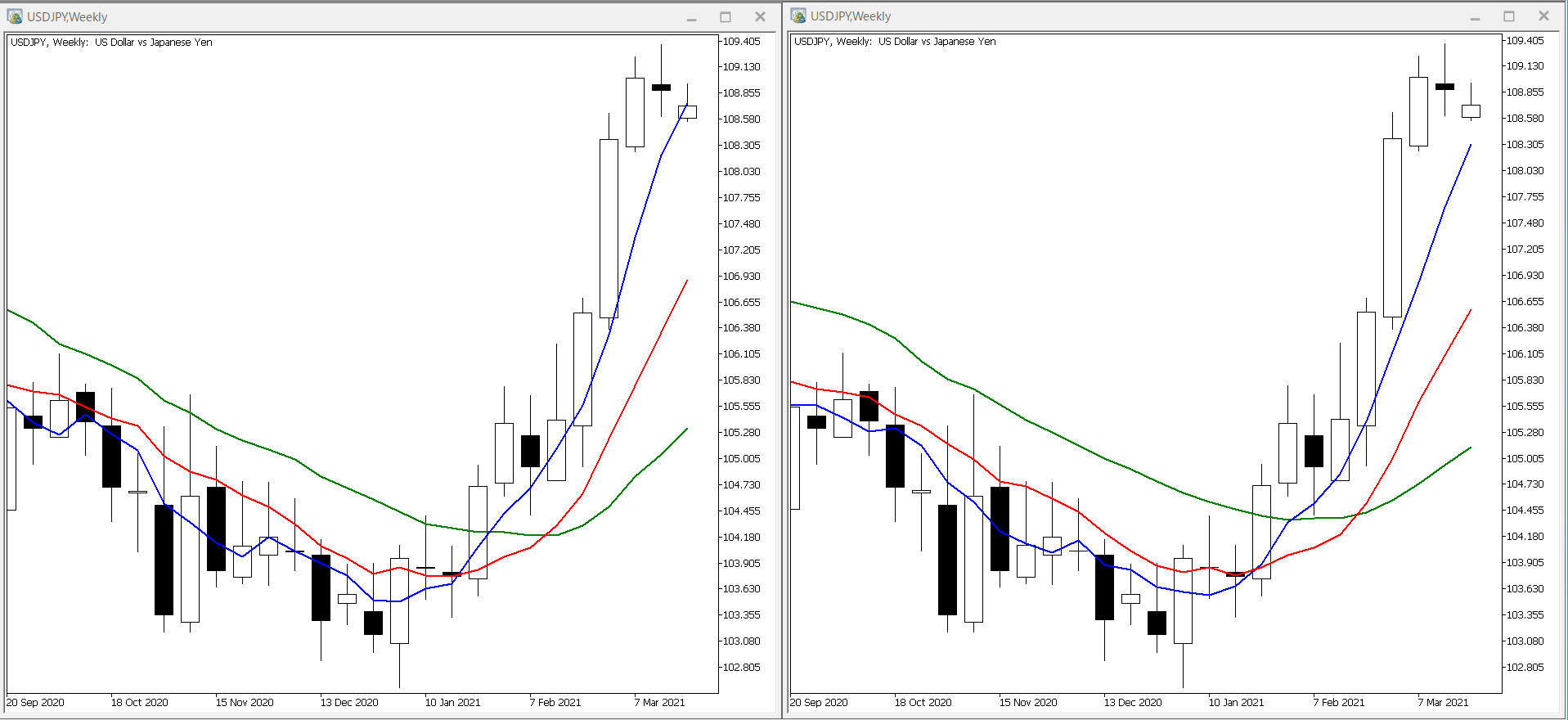The image size is (1568, 720).
Task: Close the right USDJPY,Weekly chart window
Action: point(1543,16)
